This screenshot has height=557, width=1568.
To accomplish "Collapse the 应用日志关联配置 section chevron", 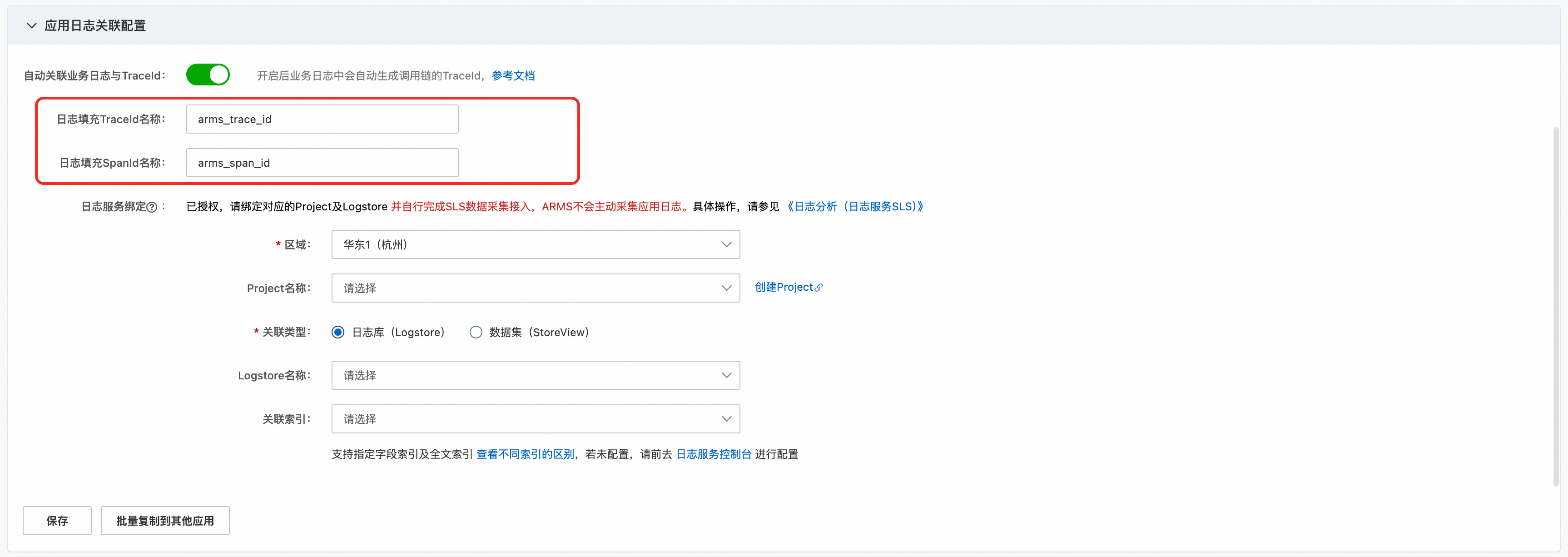I will point(31,25).
